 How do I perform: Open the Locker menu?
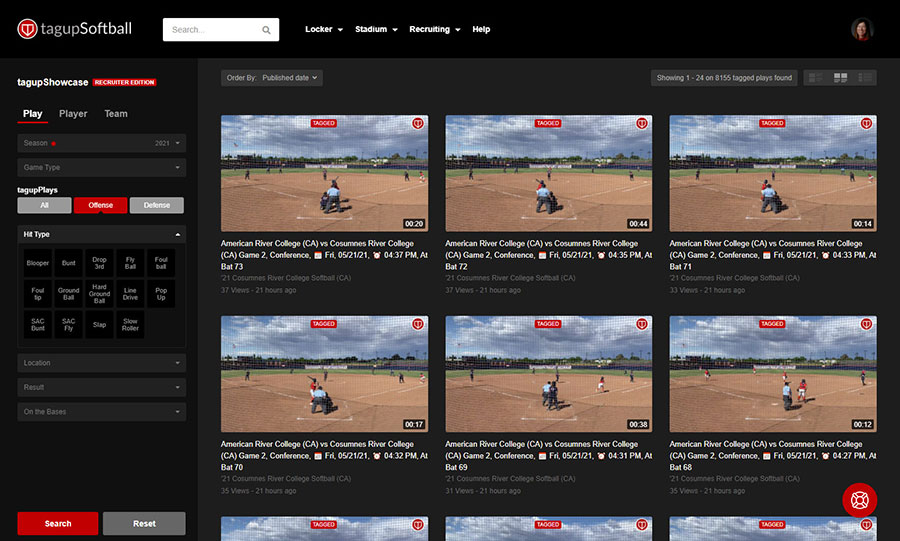(324, 29)
